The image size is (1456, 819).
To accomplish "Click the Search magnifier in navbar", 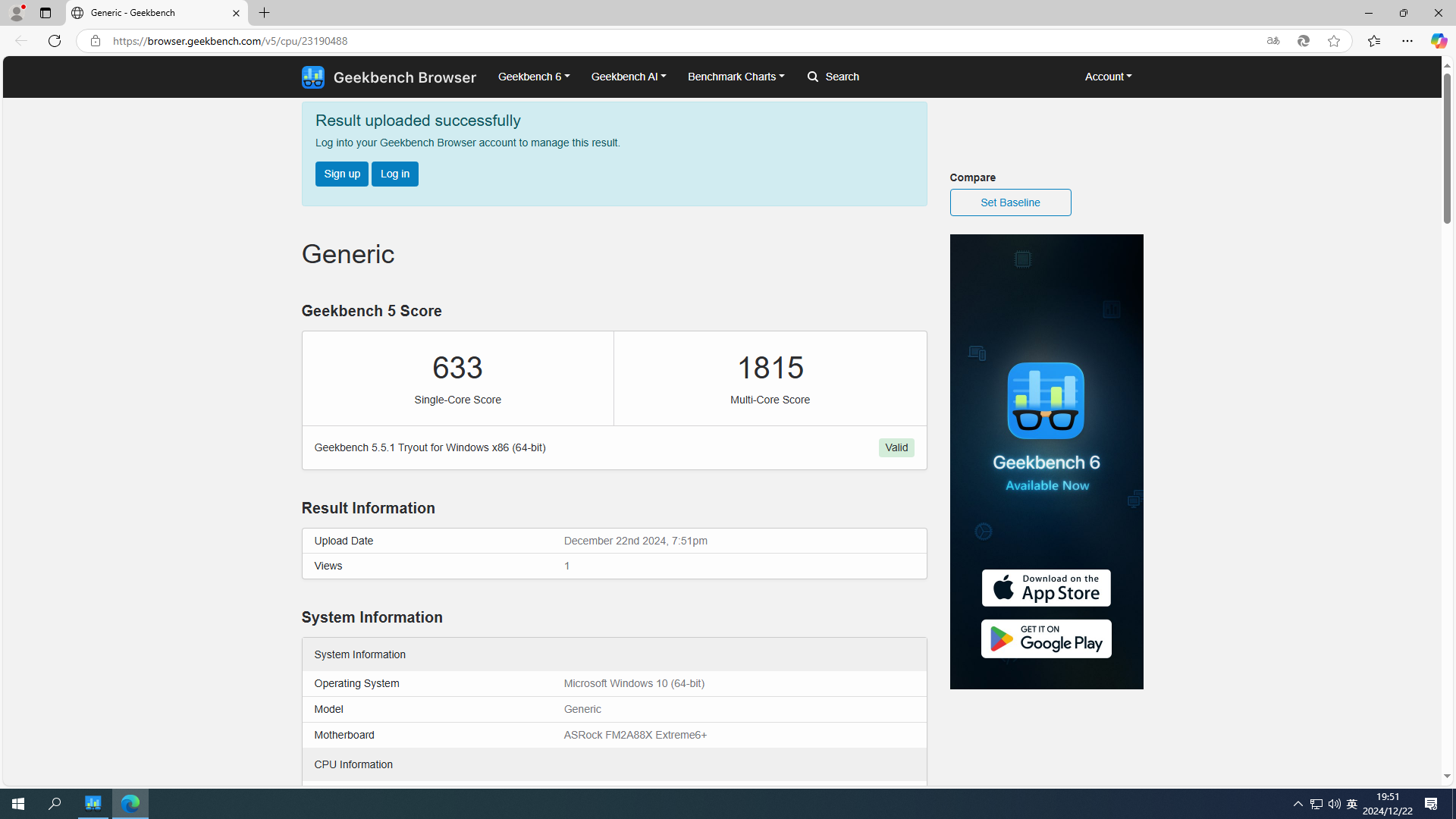I will pos(813,77).
